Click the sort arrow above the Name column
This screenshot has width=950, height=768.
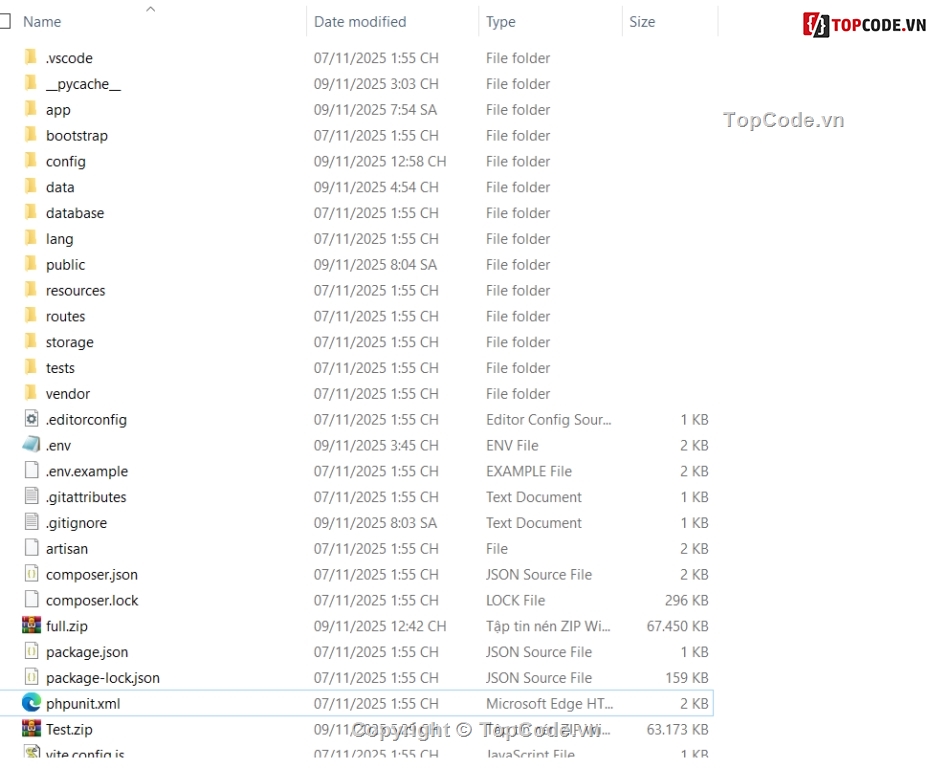pos(151,9)
